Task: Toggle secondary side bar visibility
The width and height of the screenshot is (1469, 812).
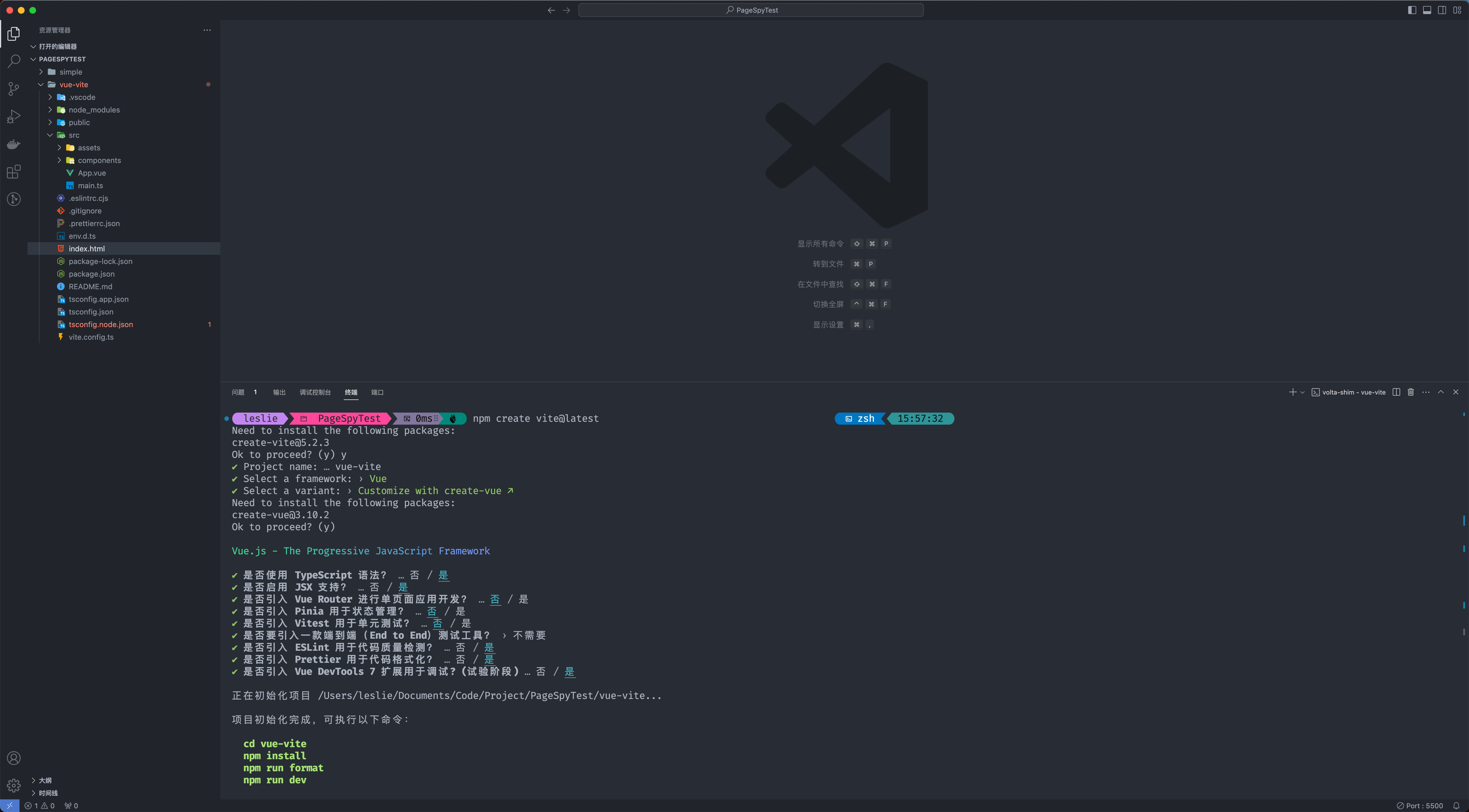Action: (x=1442, y=10)
